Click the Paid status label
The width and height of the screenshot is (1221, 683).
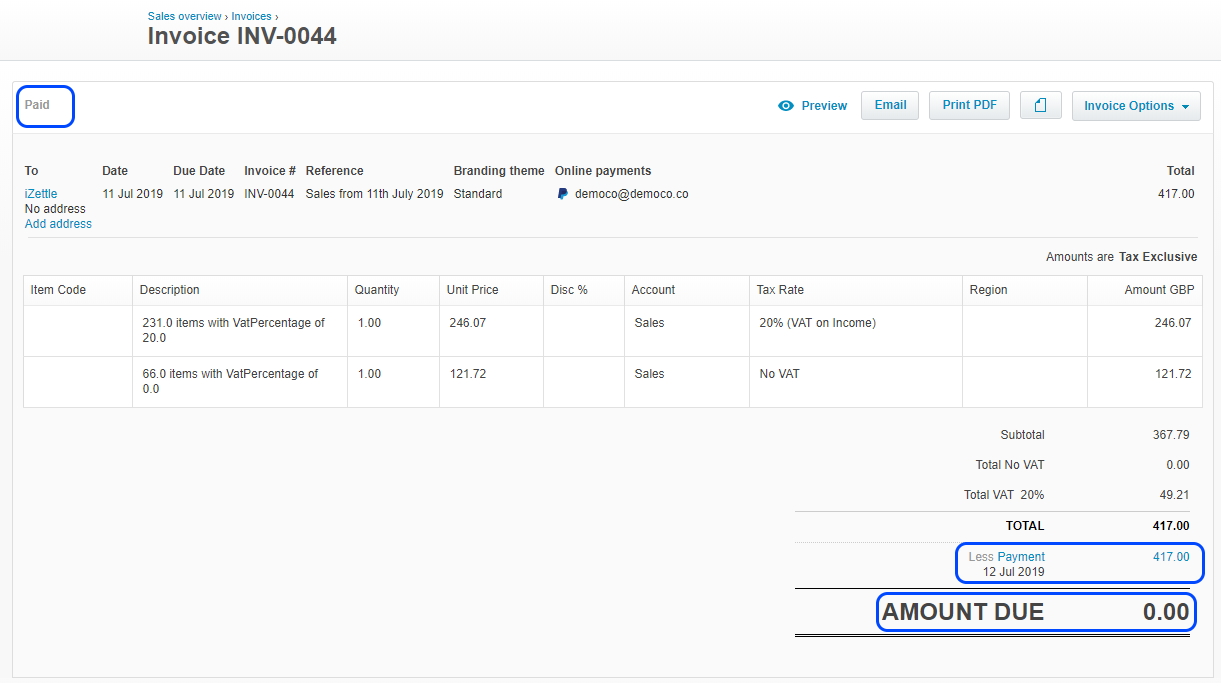(37, 105)
